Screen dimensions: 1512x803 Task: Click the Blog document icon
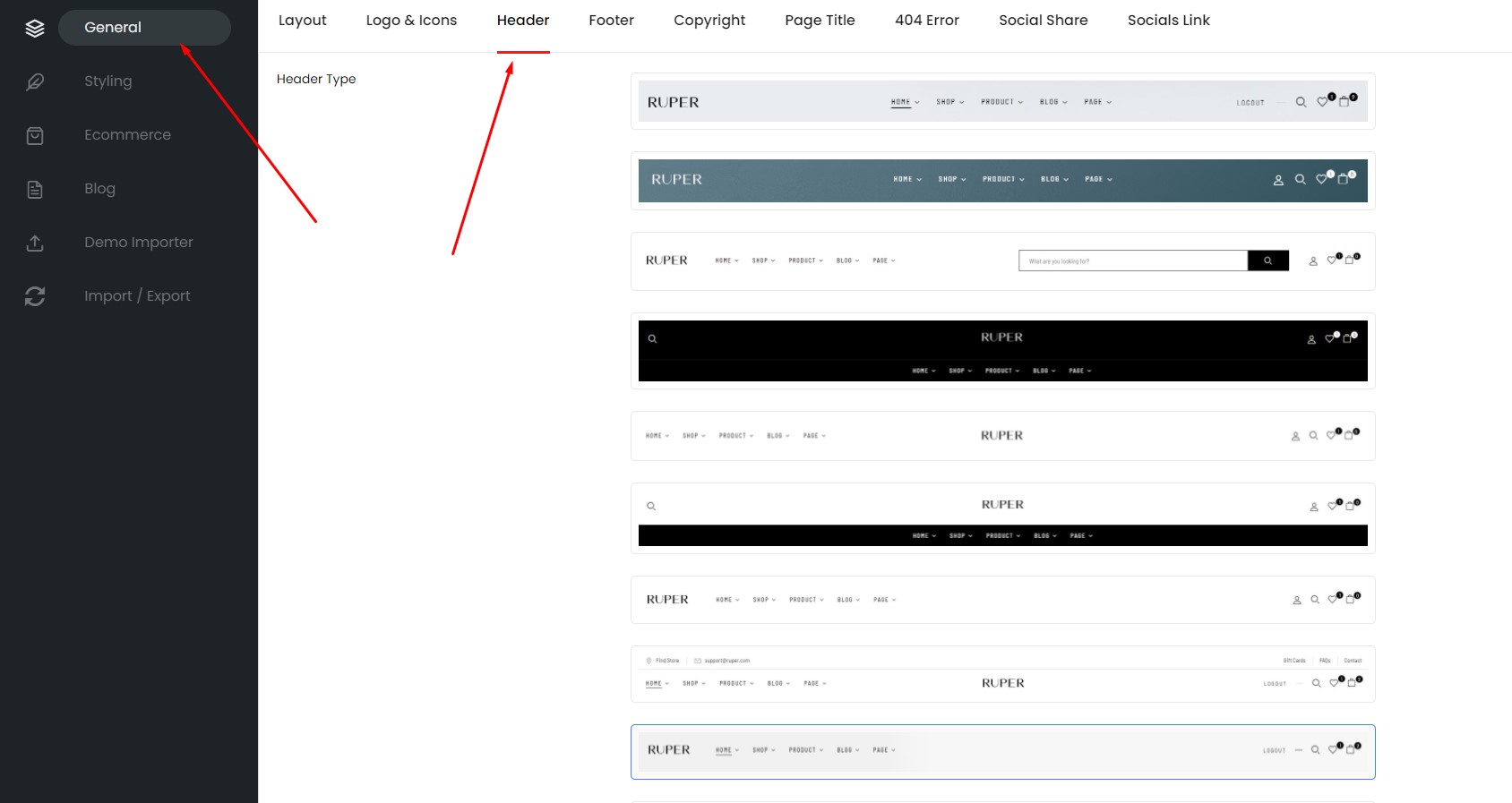click(35, 189)
